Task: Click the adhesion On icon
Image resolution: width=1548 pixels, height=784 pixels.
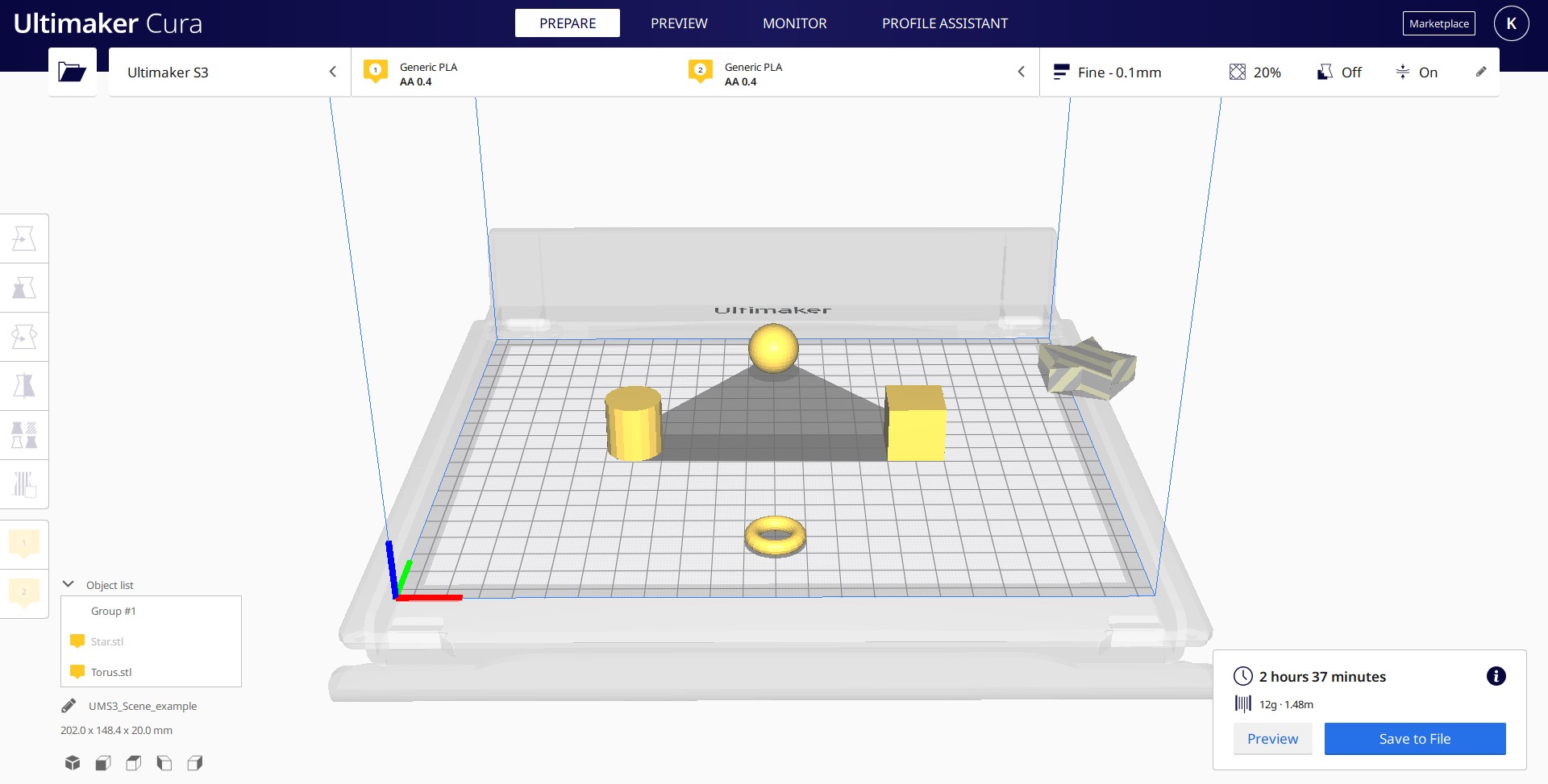Action: click(1403, 72)
